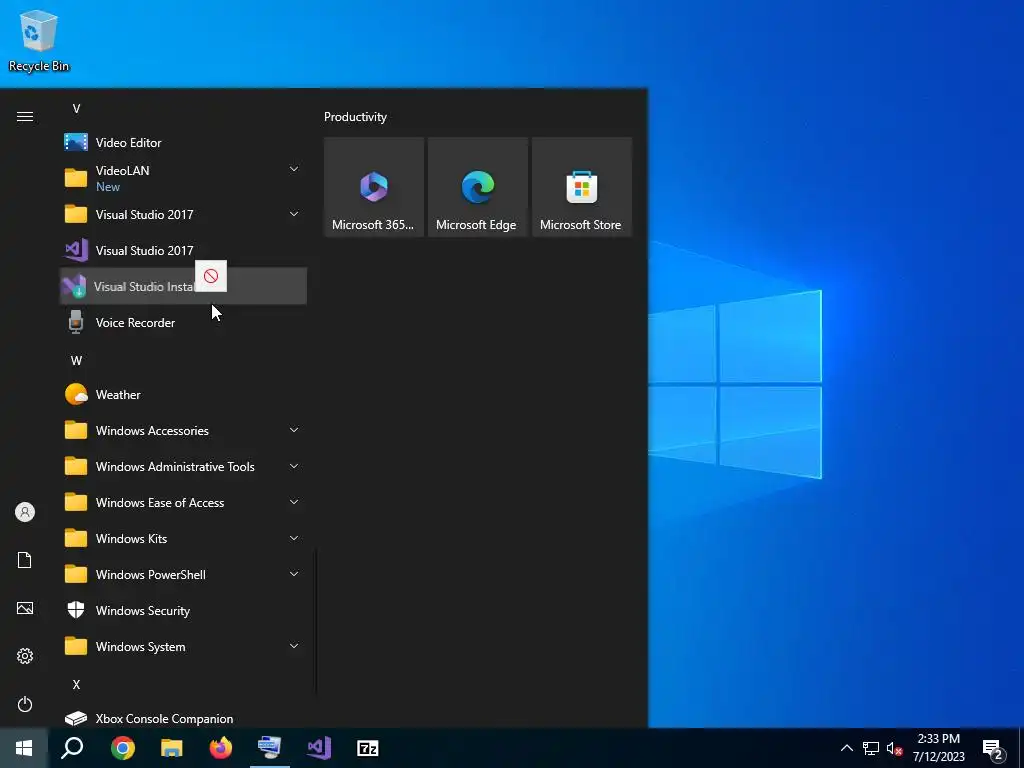Click the muted volume tray icon
This screenshot has width=1024, height=768.
tap(895, 748)
